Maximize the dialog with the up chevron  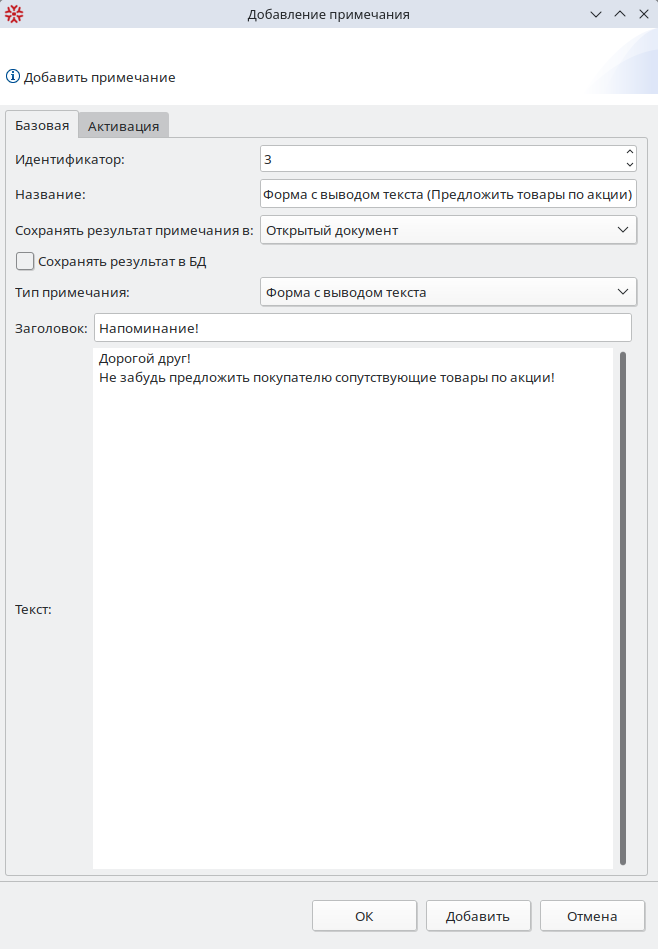[x=620, y=14]
